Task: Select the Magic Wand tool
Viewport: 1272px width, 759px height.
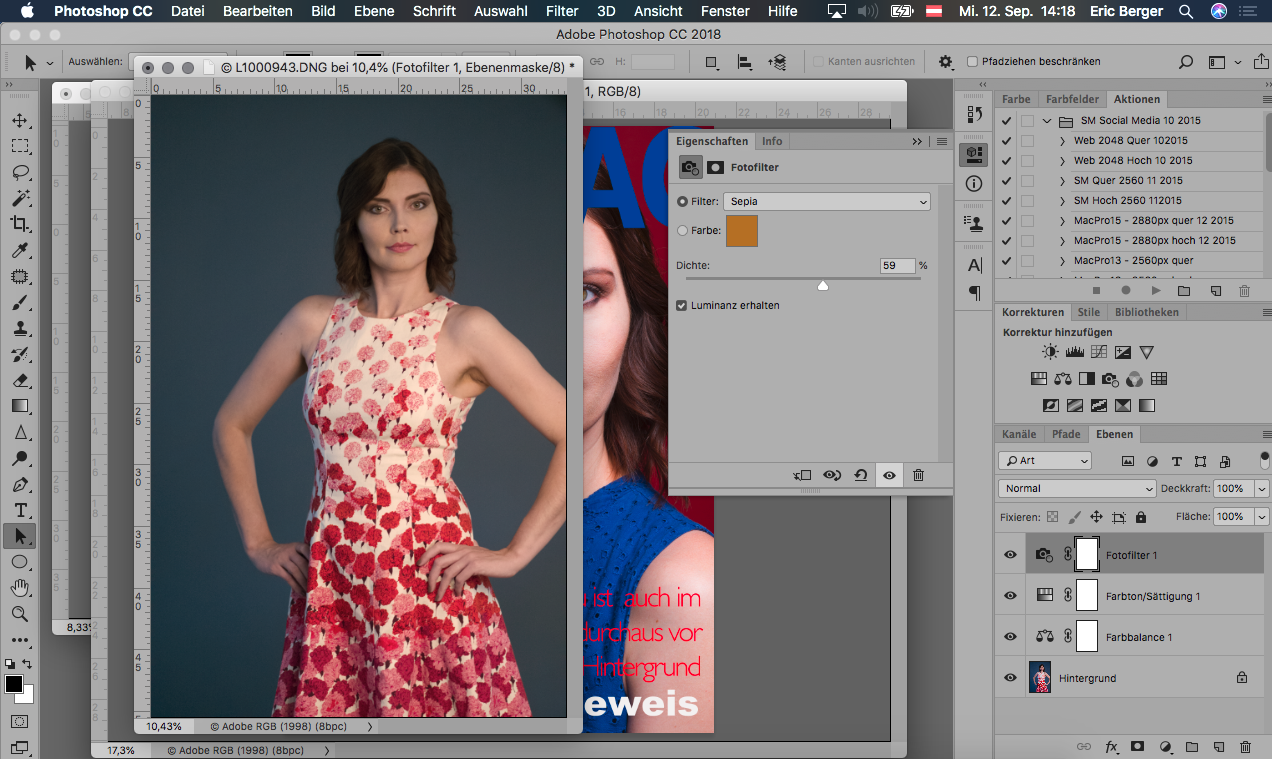Action: (x=20, y=198)
